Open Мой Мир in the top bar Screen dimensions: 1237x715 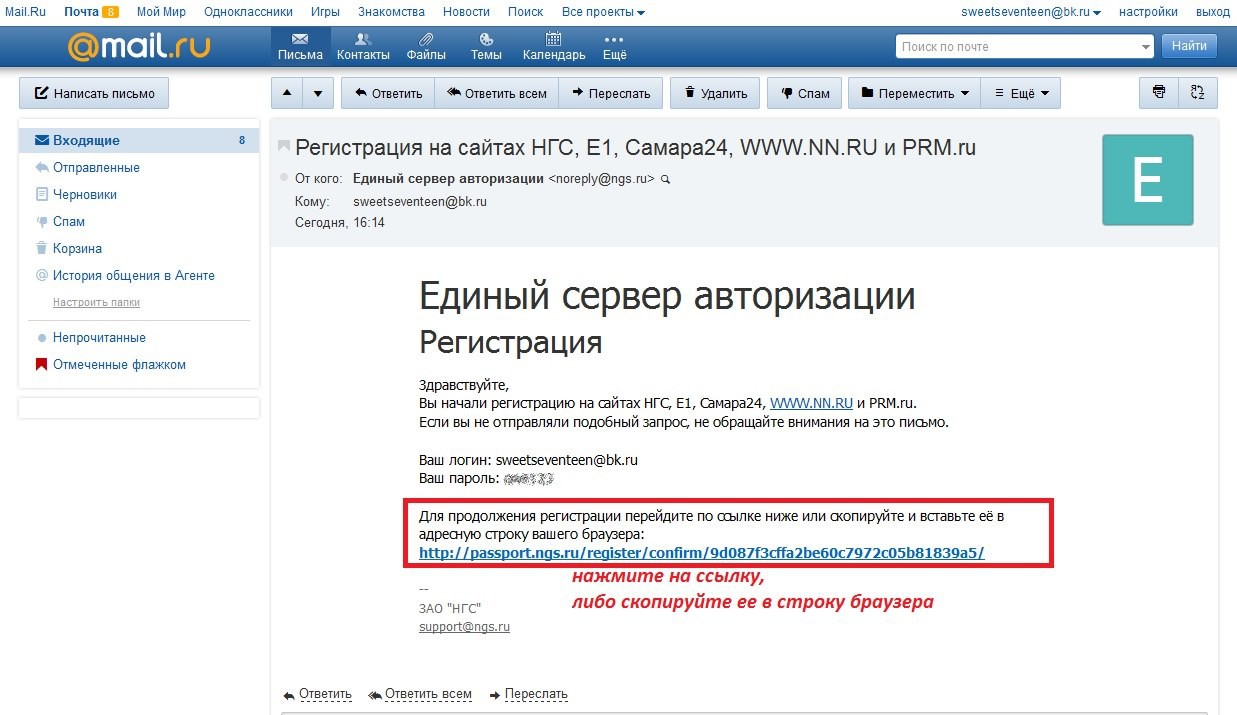click(161, 12)
